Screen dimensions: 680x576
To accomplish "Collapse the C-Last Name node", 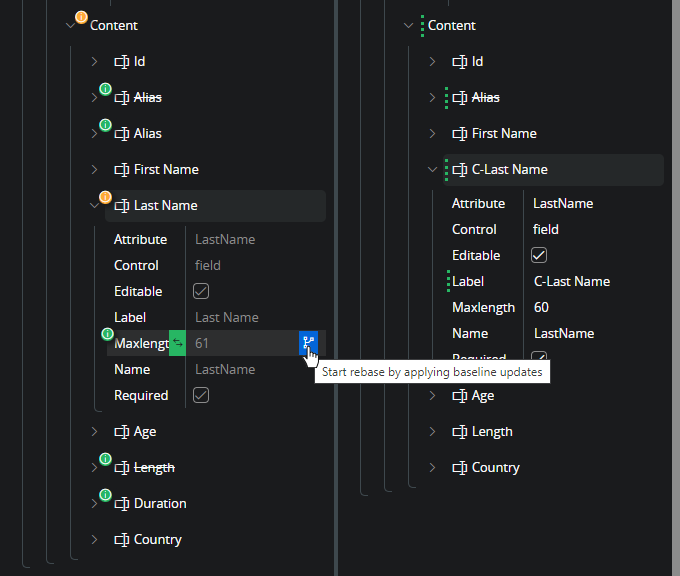I will point(433,170).
